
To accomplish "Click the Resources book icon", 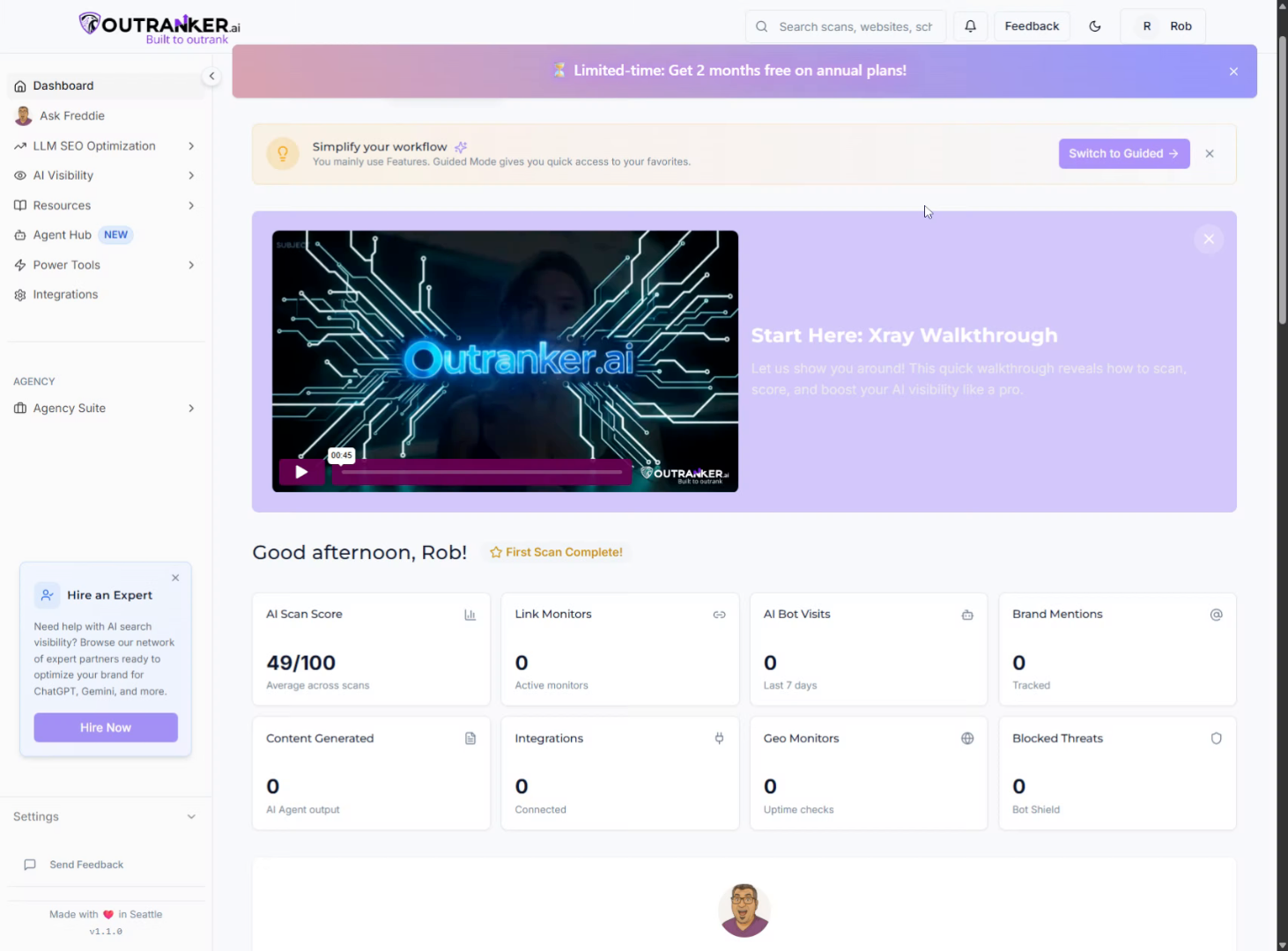I will coord(20,205).
